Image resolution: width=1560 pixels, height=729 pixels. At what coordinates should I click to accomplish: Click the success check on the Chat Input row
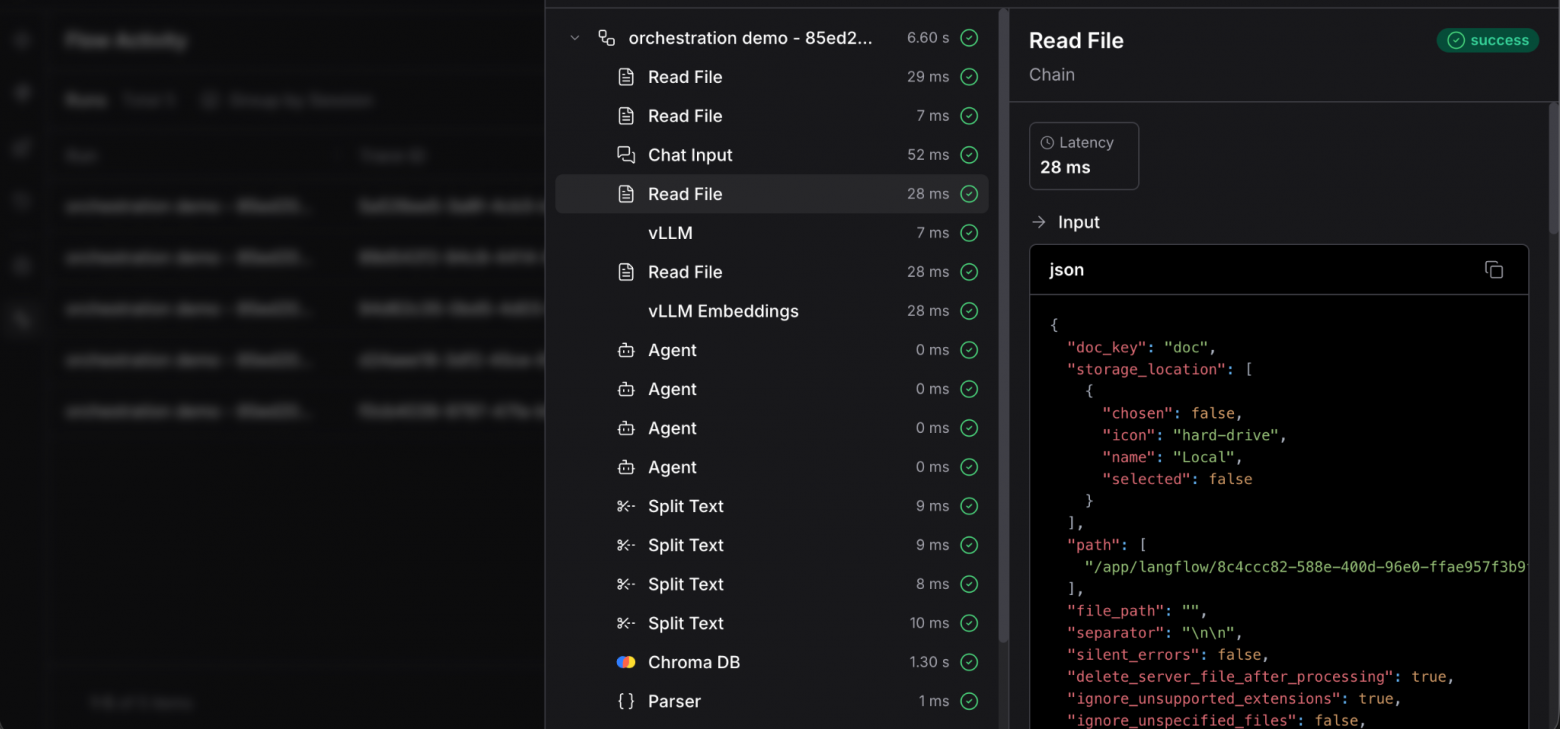969,155
